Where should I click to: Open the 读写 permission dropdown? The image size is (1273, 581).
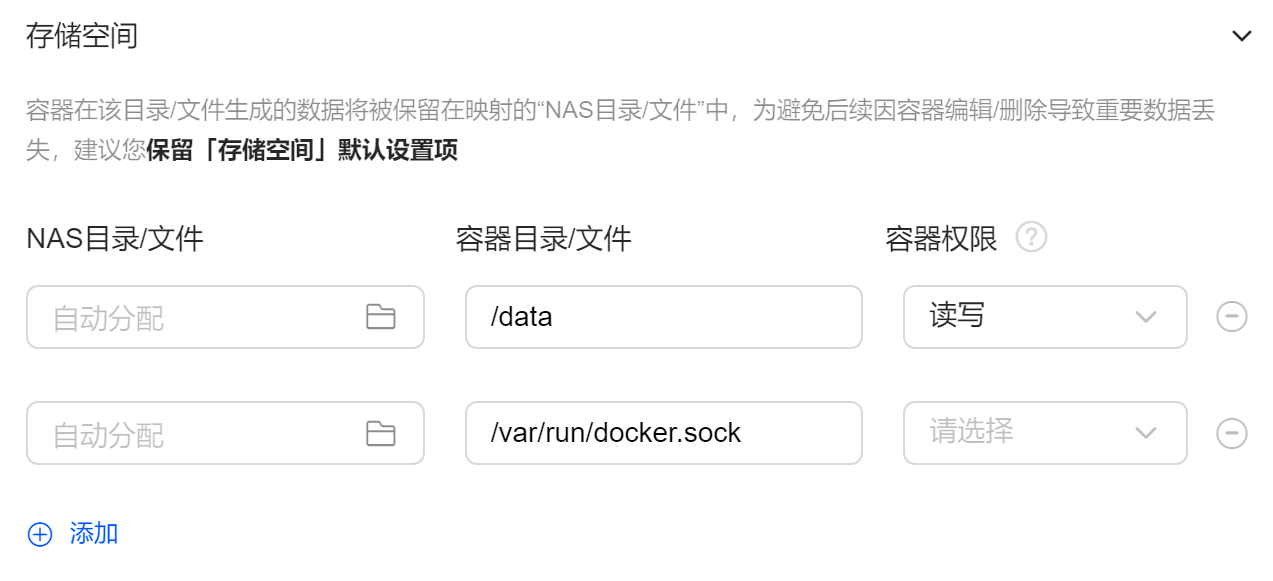click(x=1045, y=317)
